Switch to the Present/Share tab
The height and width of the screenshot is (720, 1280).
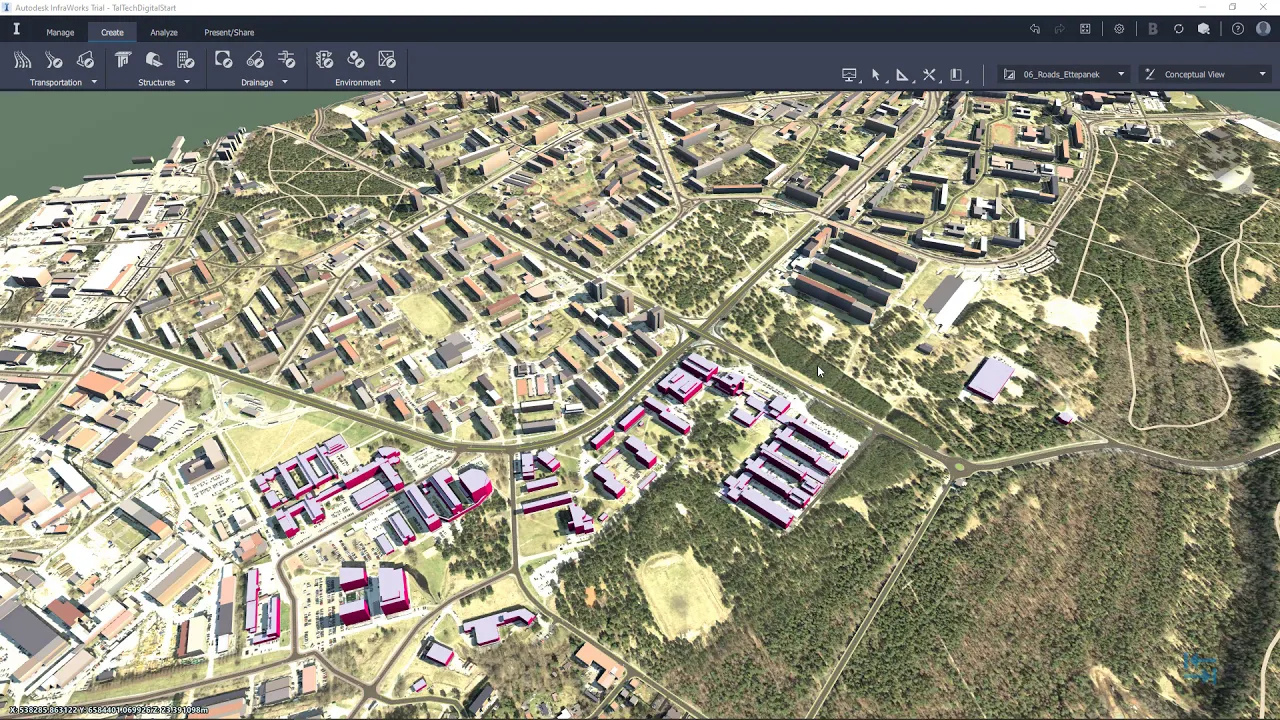pyautogui.click(x=229, y=32)
